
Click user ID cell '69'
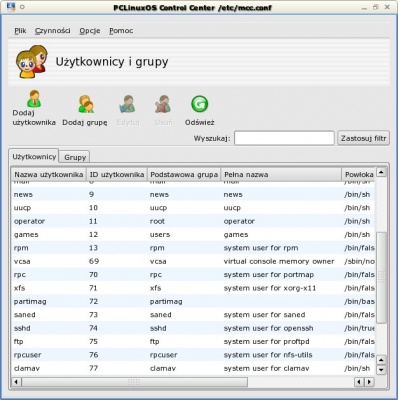pyautogui.click(x=94, y=261)
